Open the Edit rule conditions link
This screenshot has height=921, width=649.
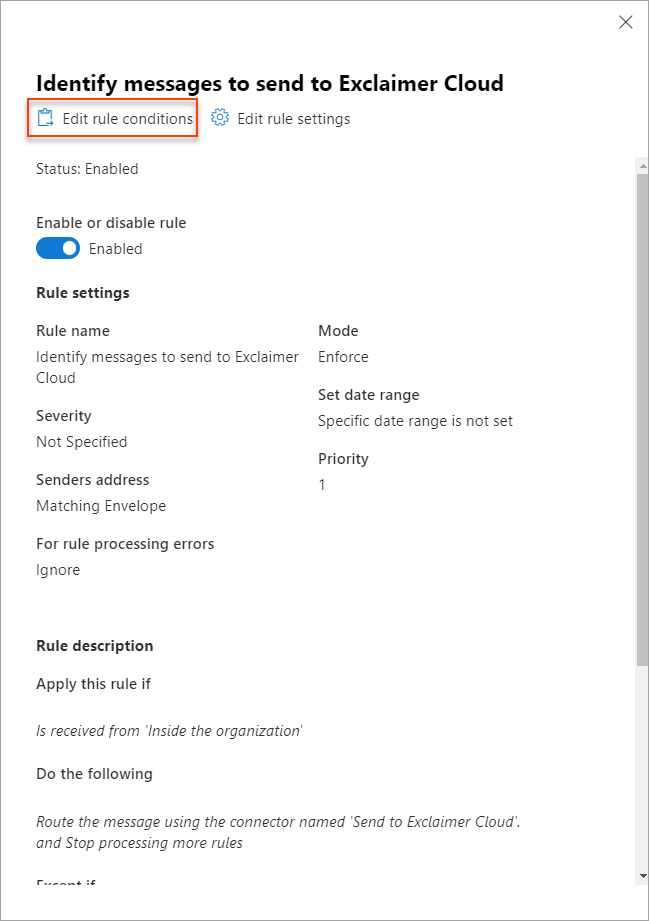pyautogui.click(x=127, y=119)
